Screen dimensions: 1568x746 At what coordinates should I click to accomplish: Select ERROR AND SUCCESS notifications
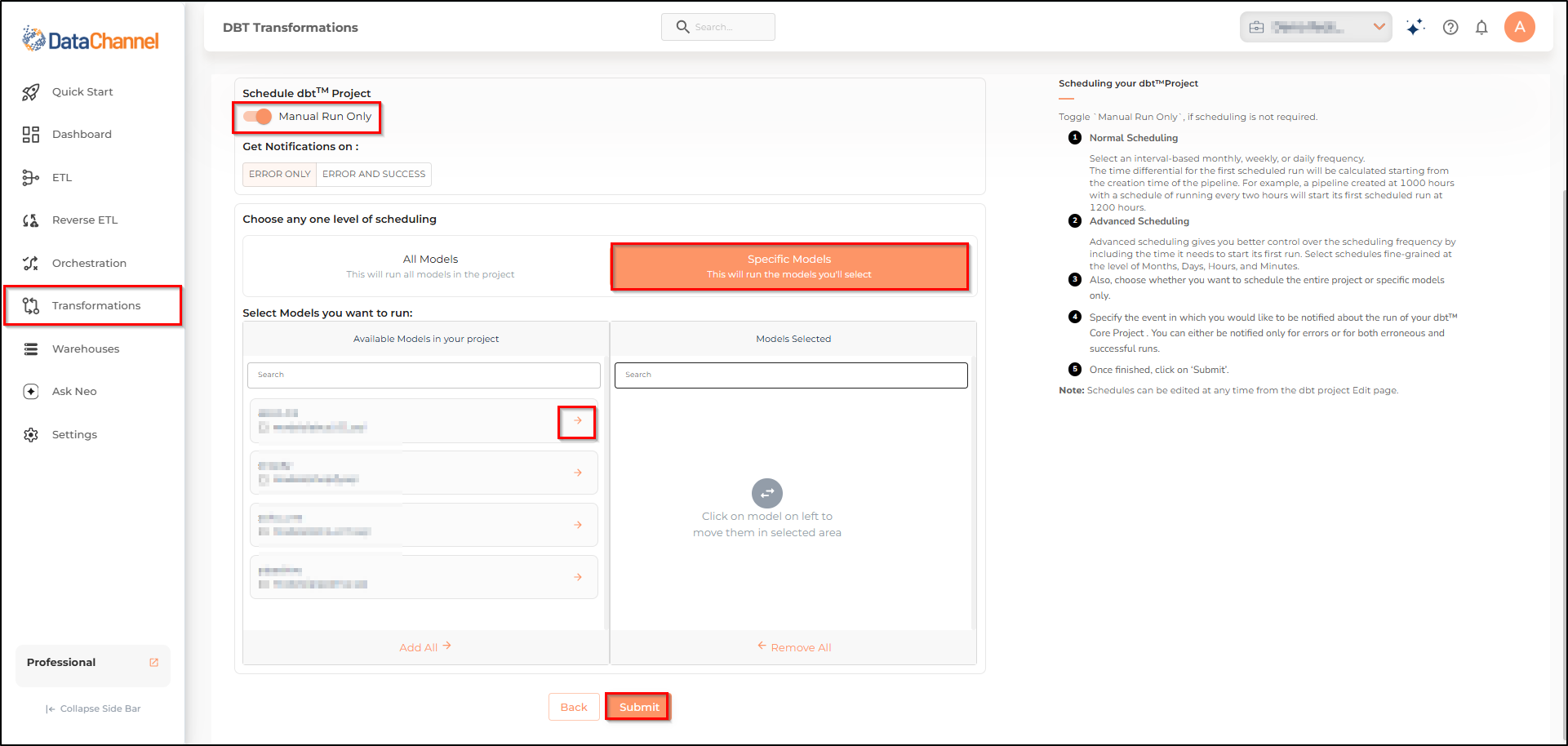(x=374, y=175)
